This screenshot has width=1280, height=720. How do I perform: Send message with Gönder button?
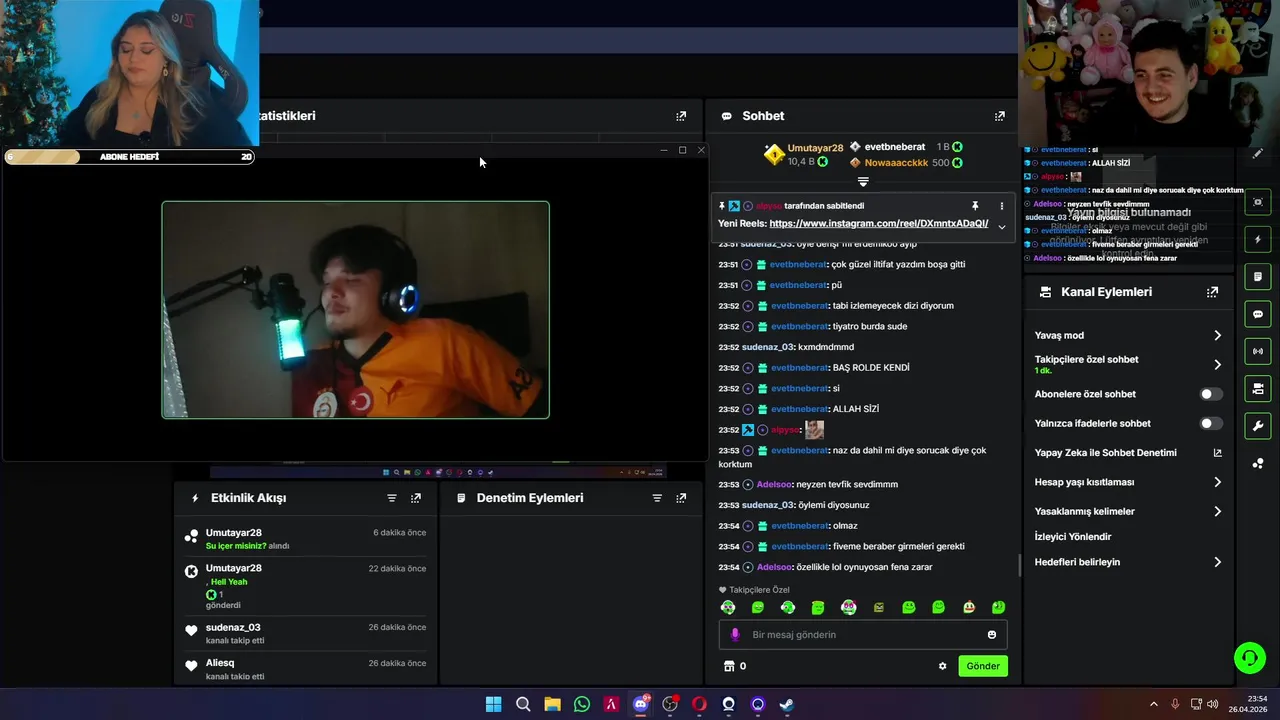tap(982, 666)
